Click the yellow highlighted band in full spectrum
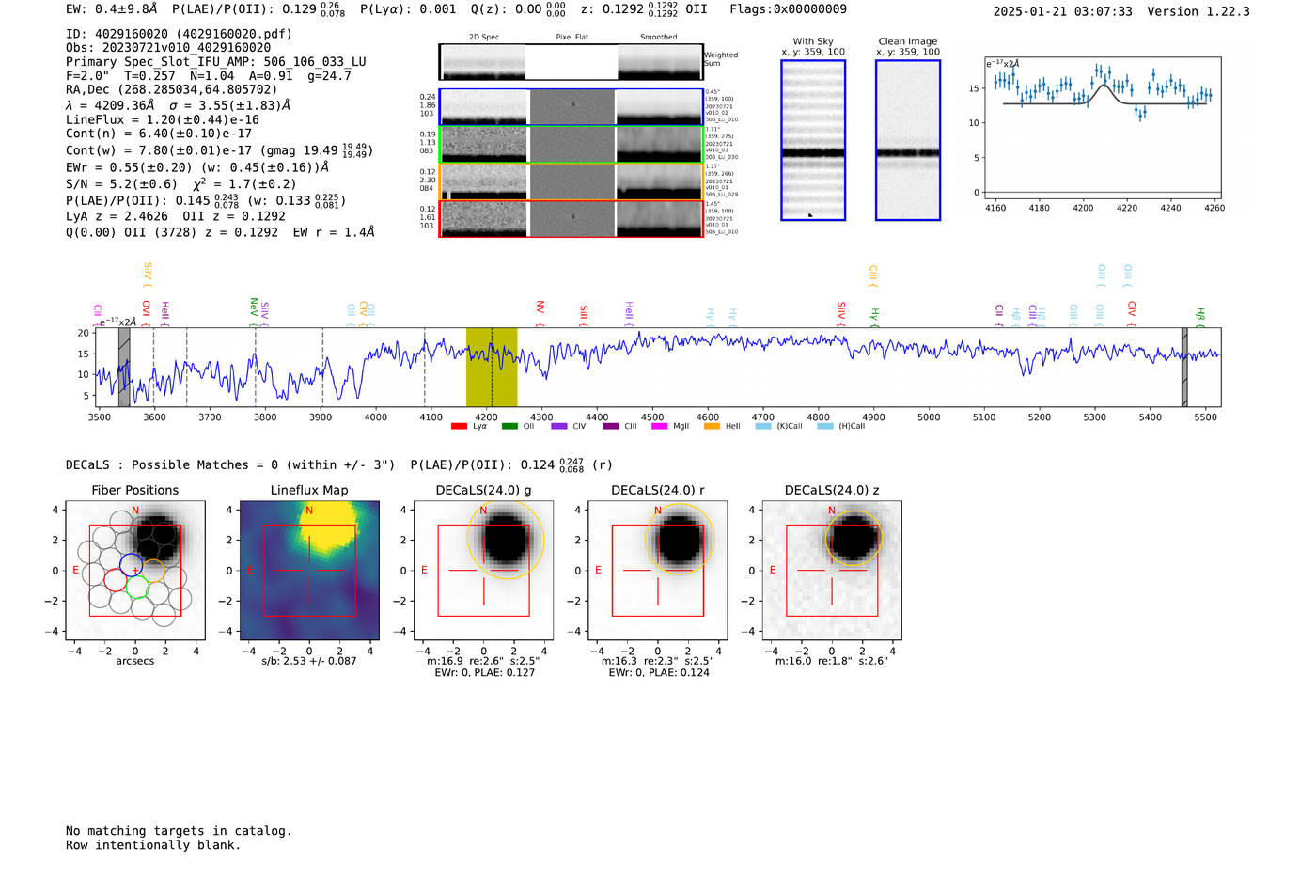Viewport: 1316px width, 896px height. pyautogui.click(x=492, y=368)
